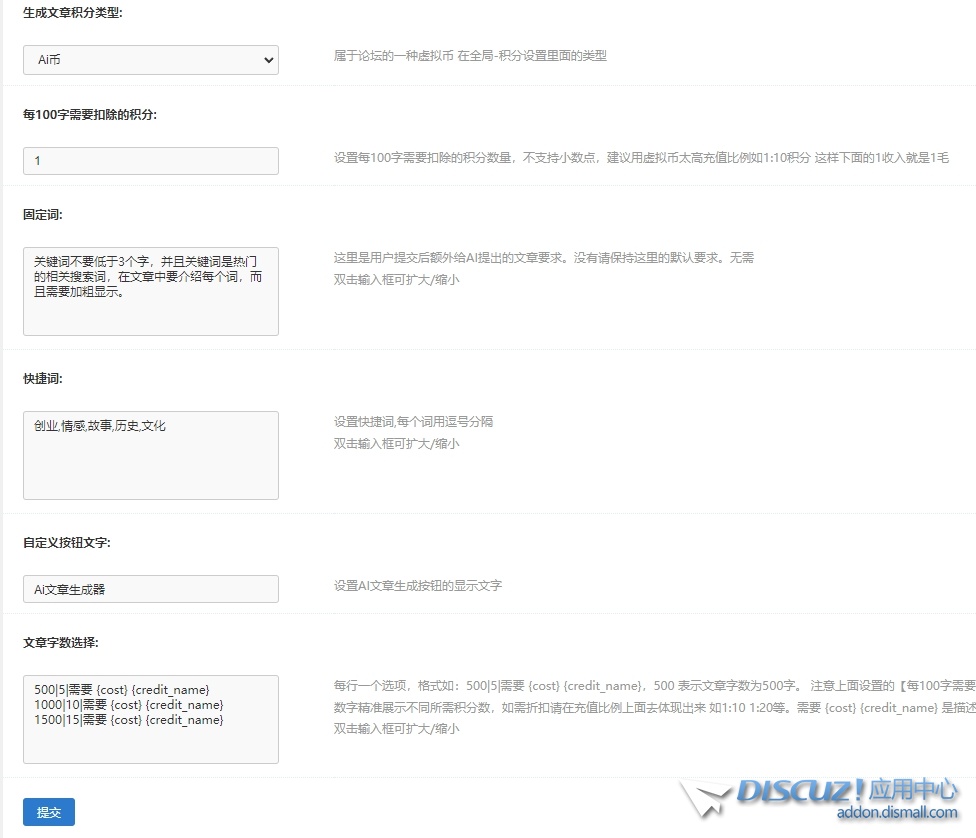The image size is (976, 838).
Task: Click the hint about points deduction amount
Action: tap(640, 157)
